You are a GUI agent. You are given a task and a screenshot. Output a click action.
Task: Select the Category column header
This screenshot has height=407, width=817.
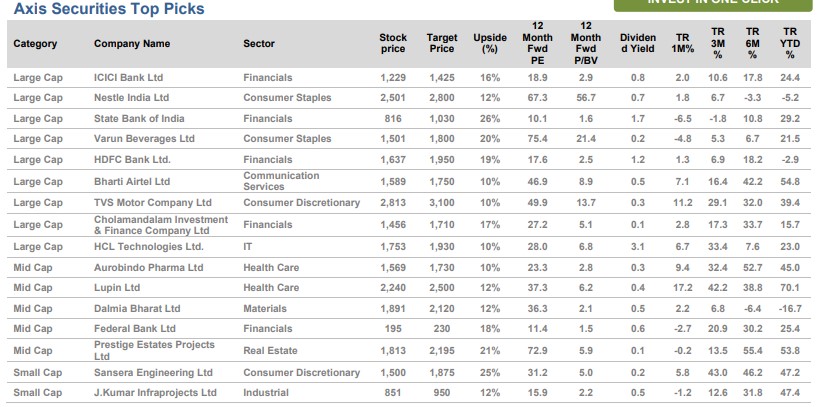(x=36, y=44)
